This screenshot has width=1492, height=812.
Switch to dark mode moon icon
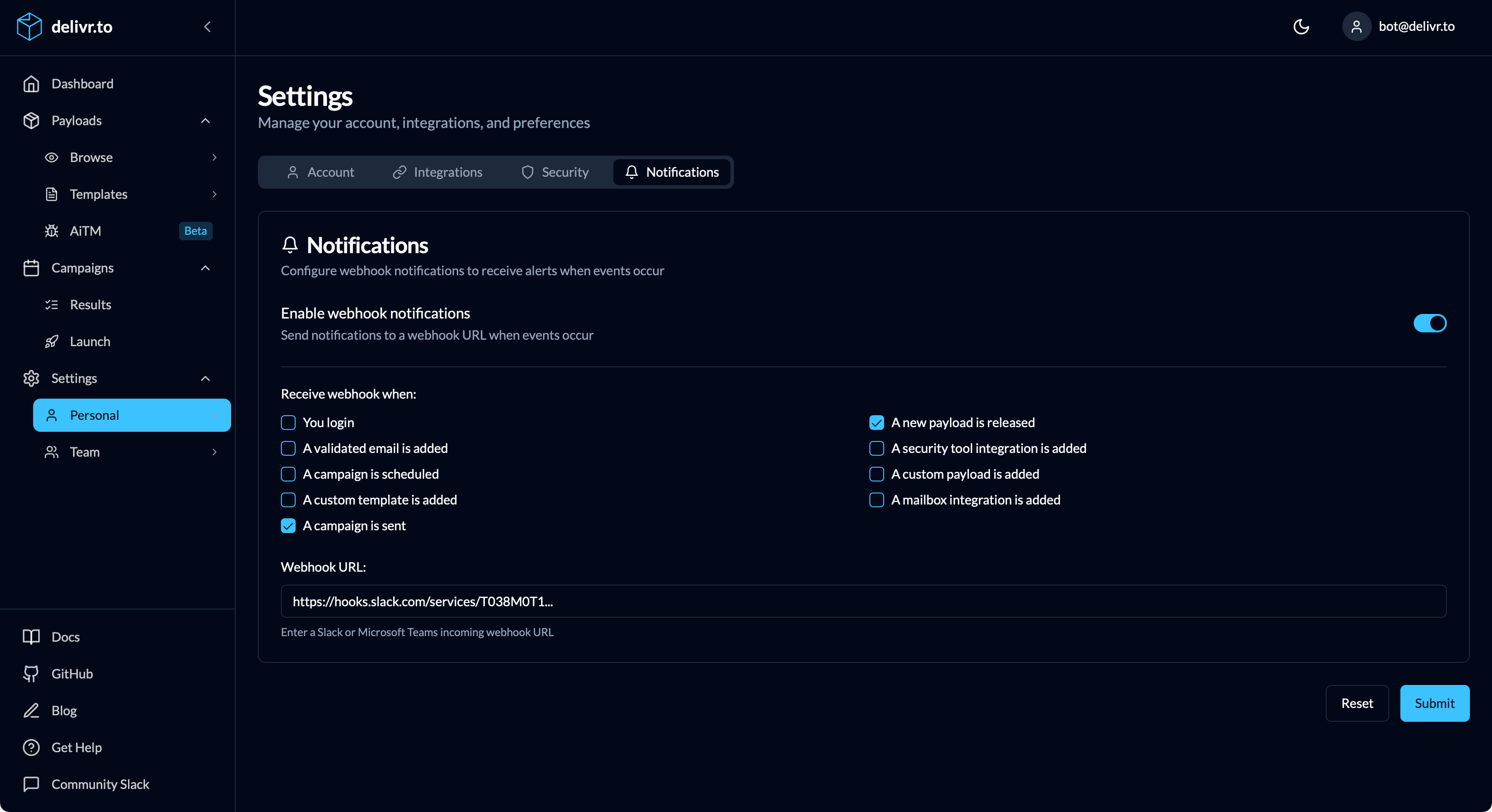point(1301,27)
